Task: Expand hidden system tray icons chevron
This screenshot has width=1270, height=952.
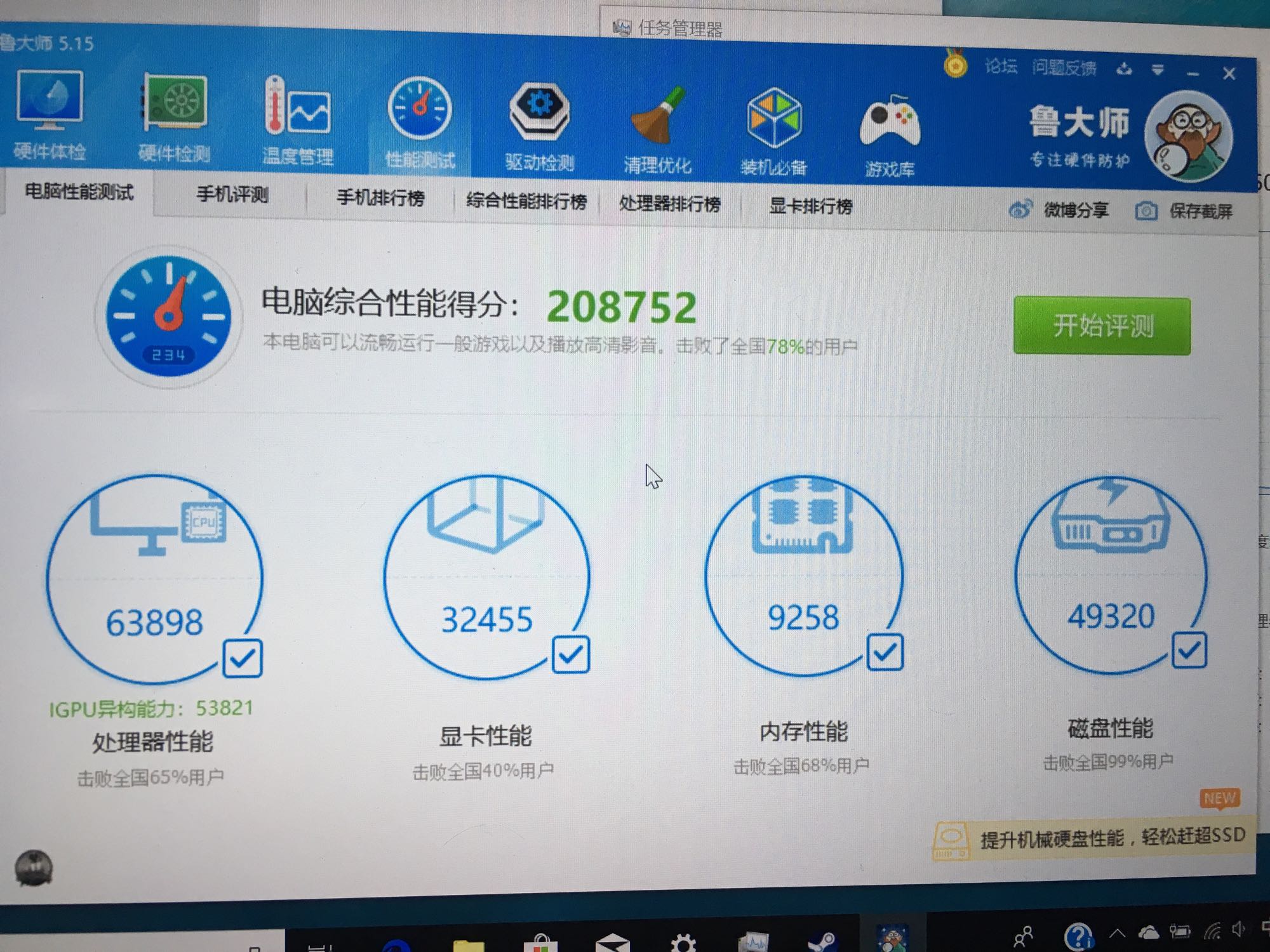Action: click(1117, 933)
